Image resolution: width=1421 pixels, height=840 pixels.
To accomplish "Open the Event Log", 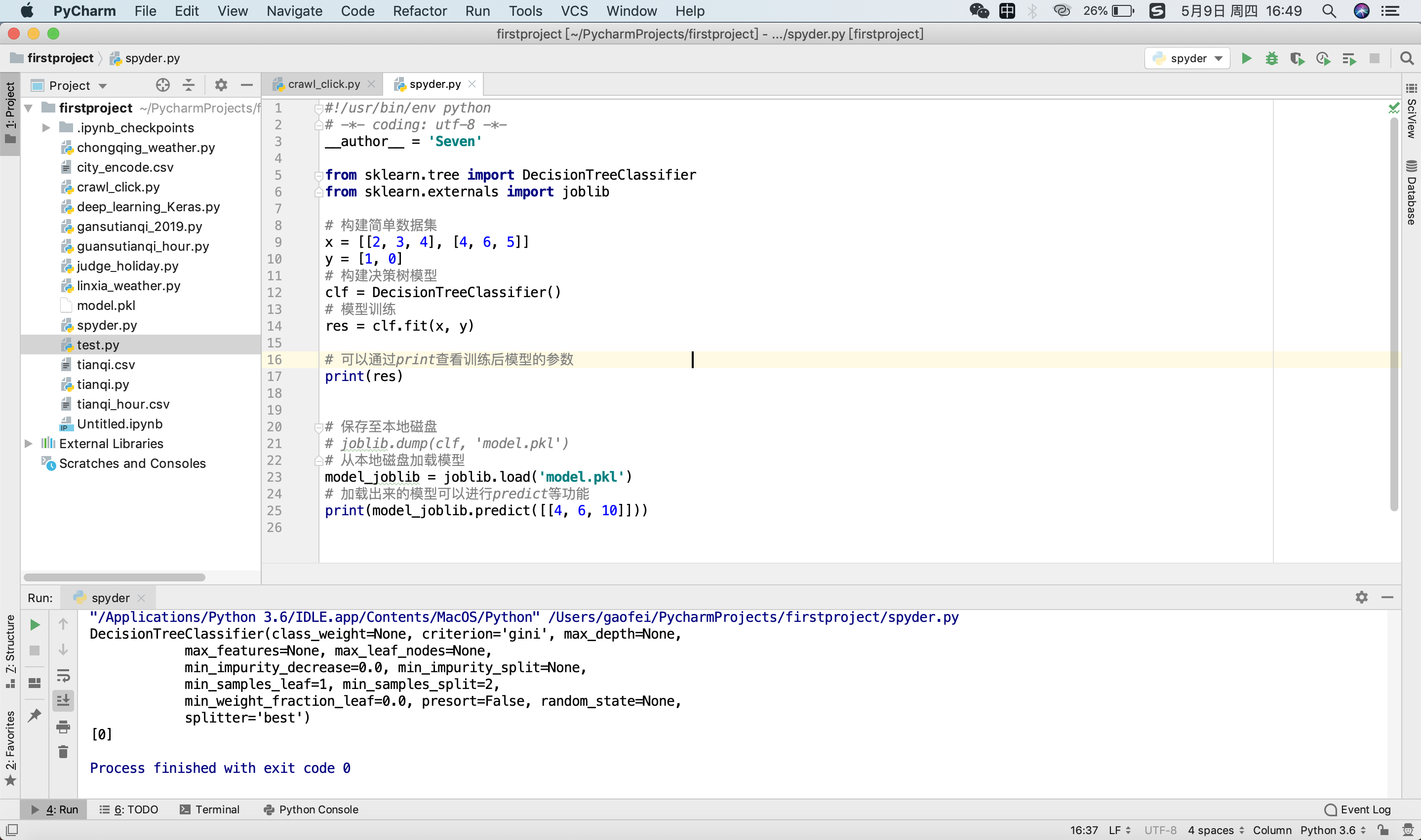I will coord(1358,809).
